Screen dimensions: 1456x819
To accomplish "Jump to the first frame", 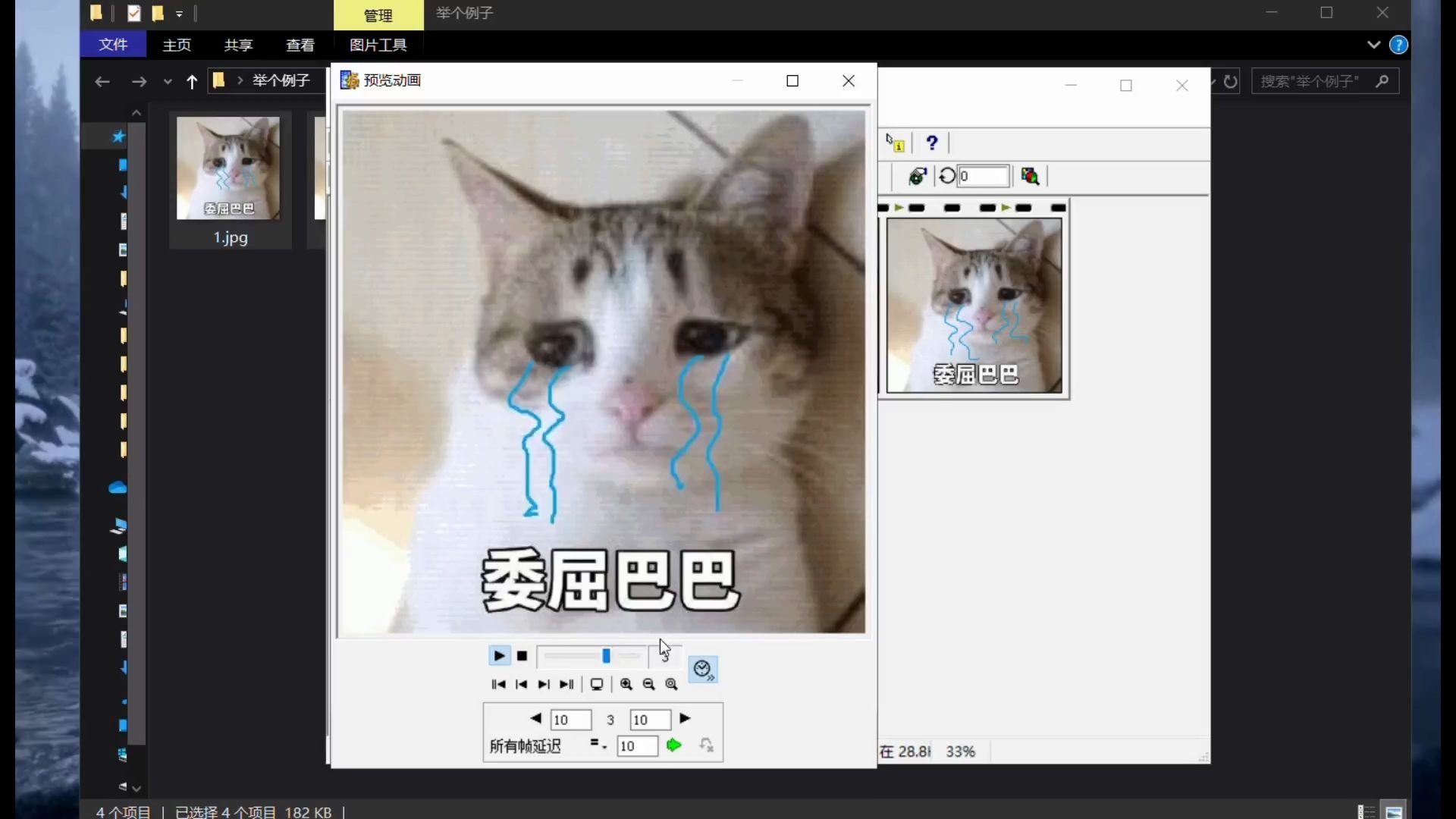I will tap(498, 684).
